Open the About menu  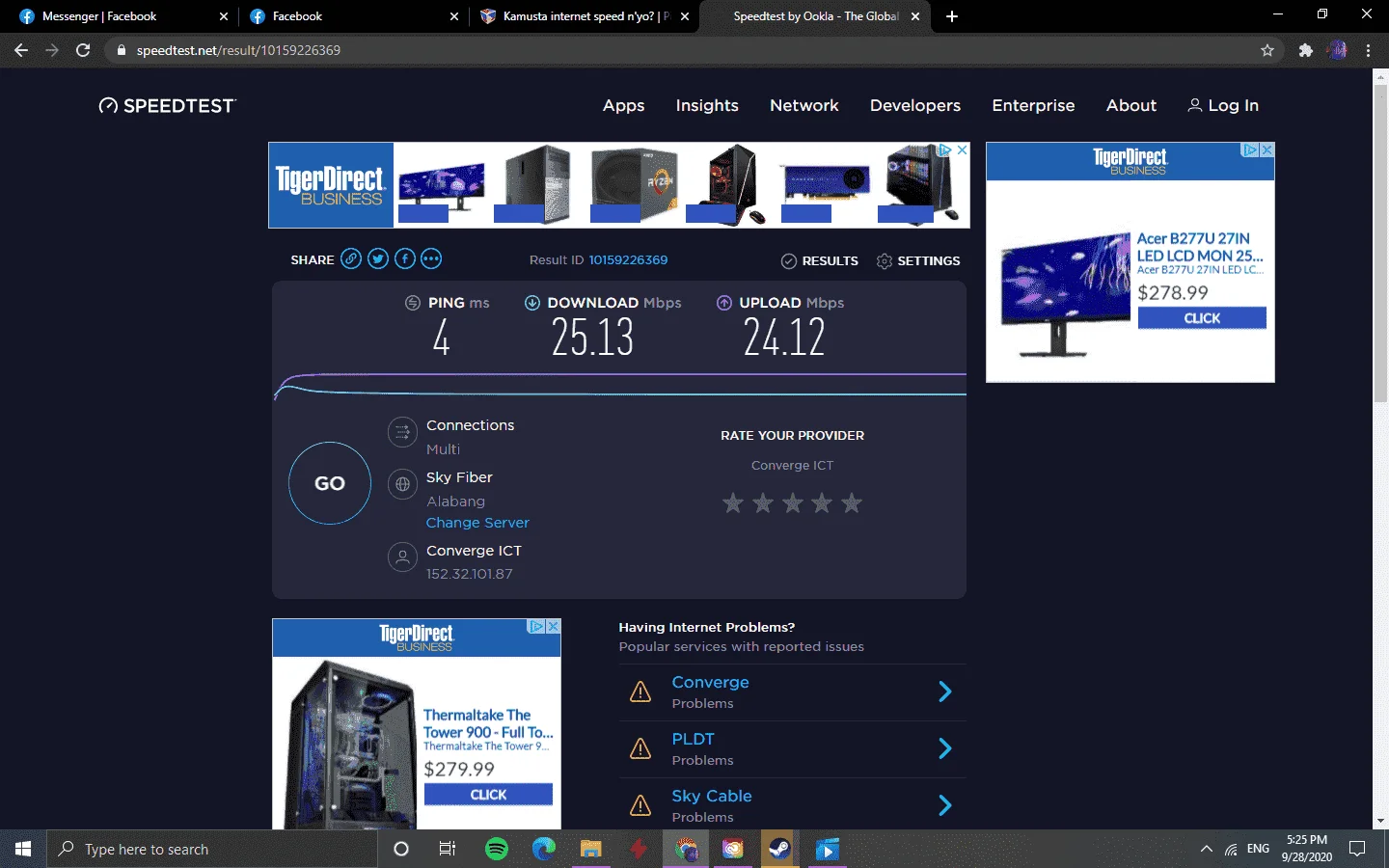[x=1131, y=105]
